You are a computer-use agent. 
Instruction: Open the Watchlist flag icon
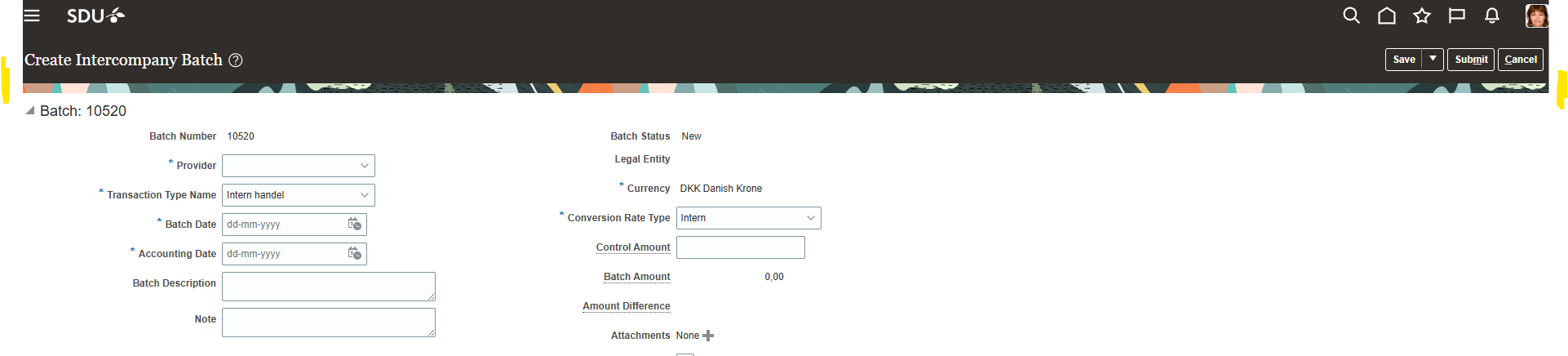1457,16
